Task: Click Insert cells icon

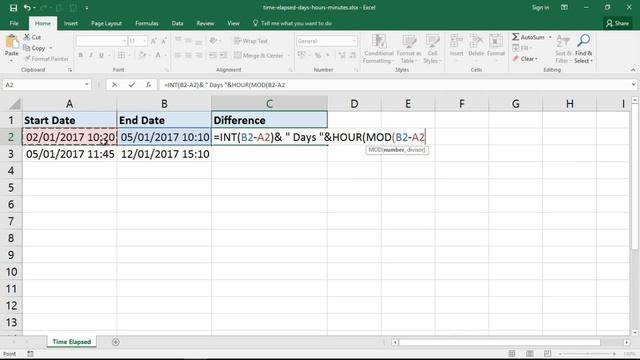Action: [x=456, y=41]
